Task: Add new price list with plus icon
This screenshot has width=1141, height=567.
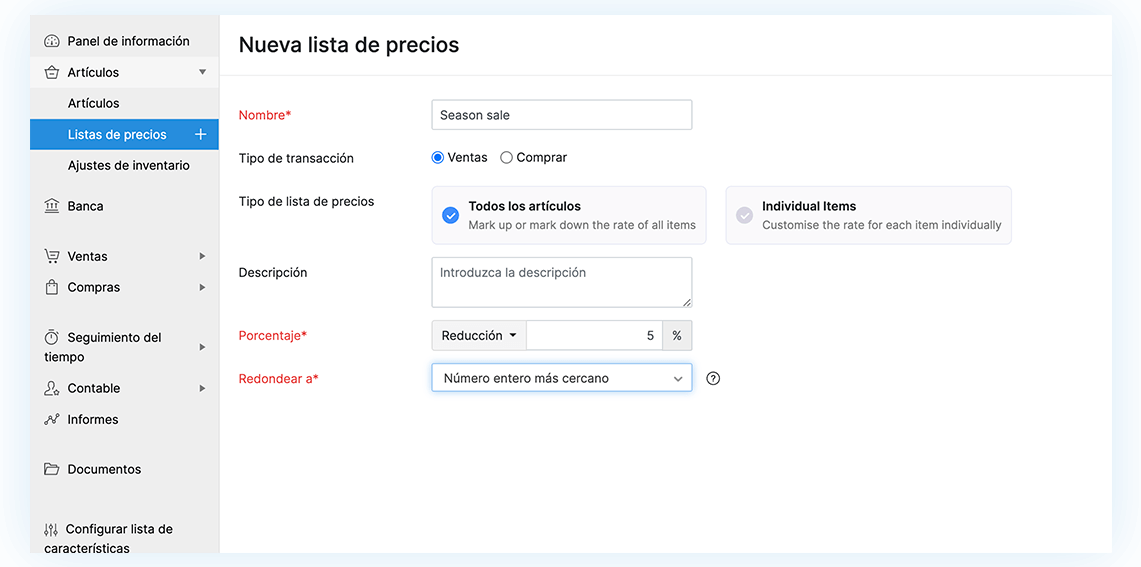Action: click(200, 134)
